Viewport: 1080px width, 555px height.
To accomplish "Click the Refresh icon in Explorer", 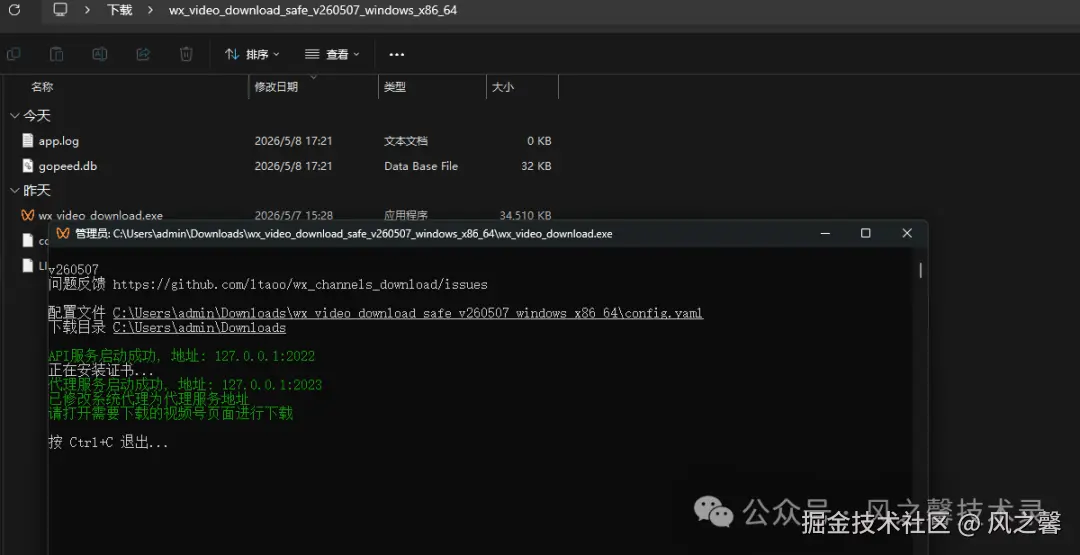I will [14, 10].
